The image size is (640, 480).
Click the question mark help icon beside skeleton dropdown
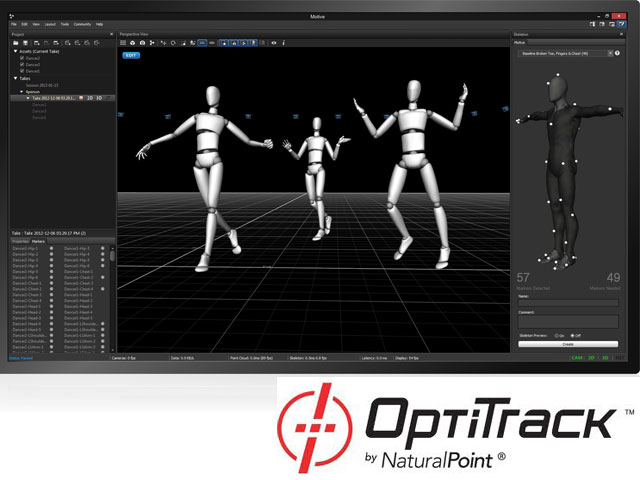pyautogui.click(x=617, y=53)
